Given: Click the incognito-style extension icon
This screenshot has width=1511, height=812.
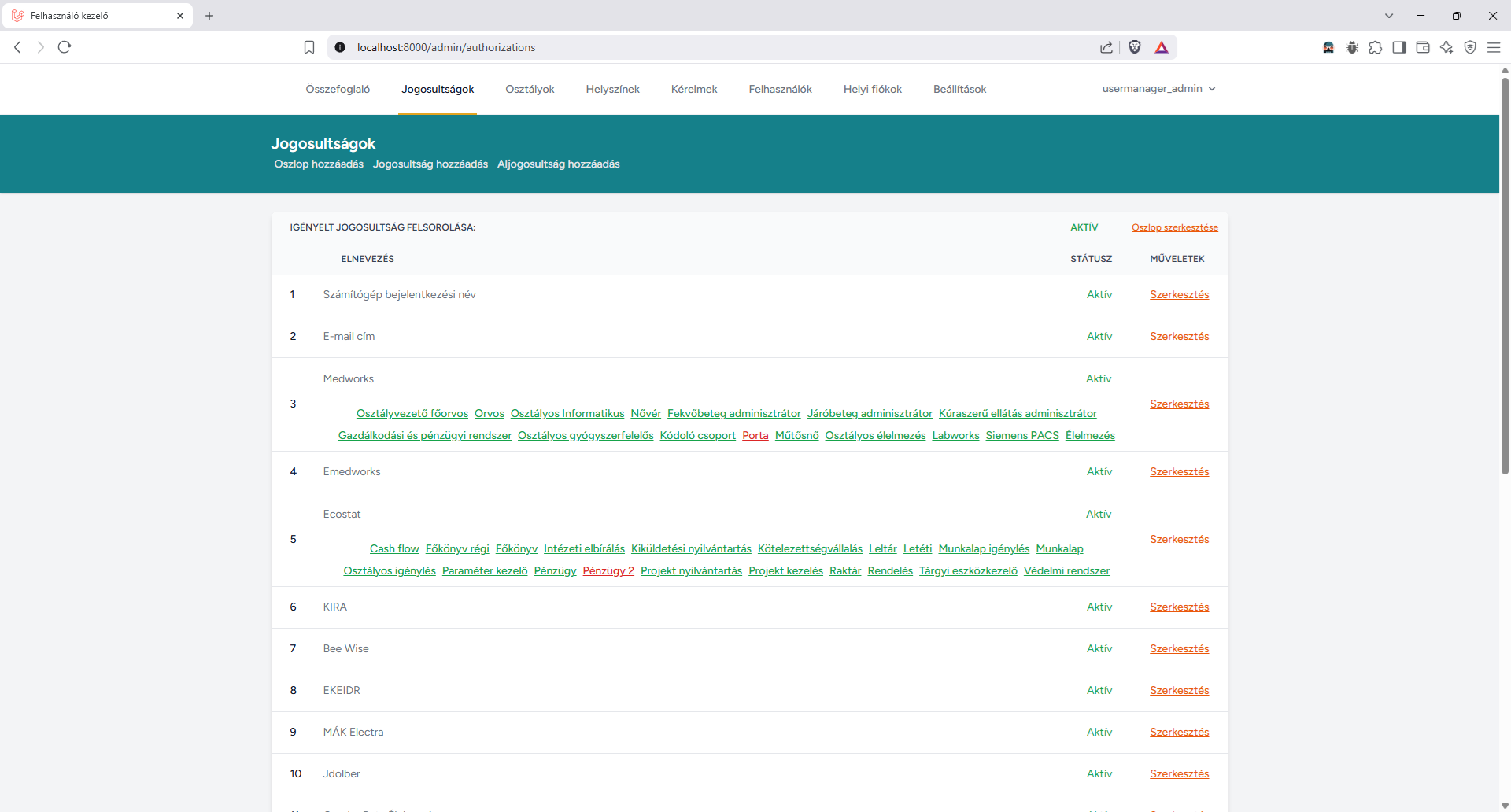Looking at the screenshot, I should (x=1328, y=47).
